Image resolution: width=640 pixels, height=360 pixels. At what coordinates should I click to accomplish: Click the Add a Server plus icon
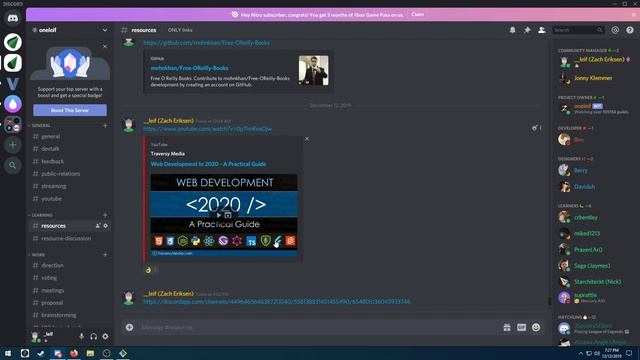pos(13,145)
